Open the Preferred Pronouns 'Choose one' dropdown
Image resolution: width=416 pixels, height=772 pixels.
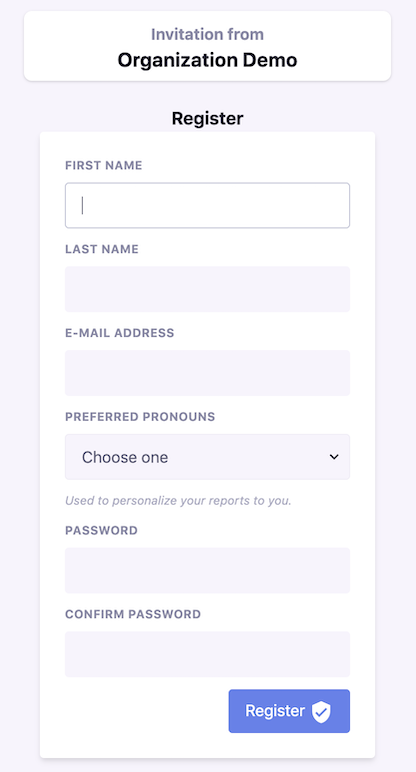tap(207, 457)
